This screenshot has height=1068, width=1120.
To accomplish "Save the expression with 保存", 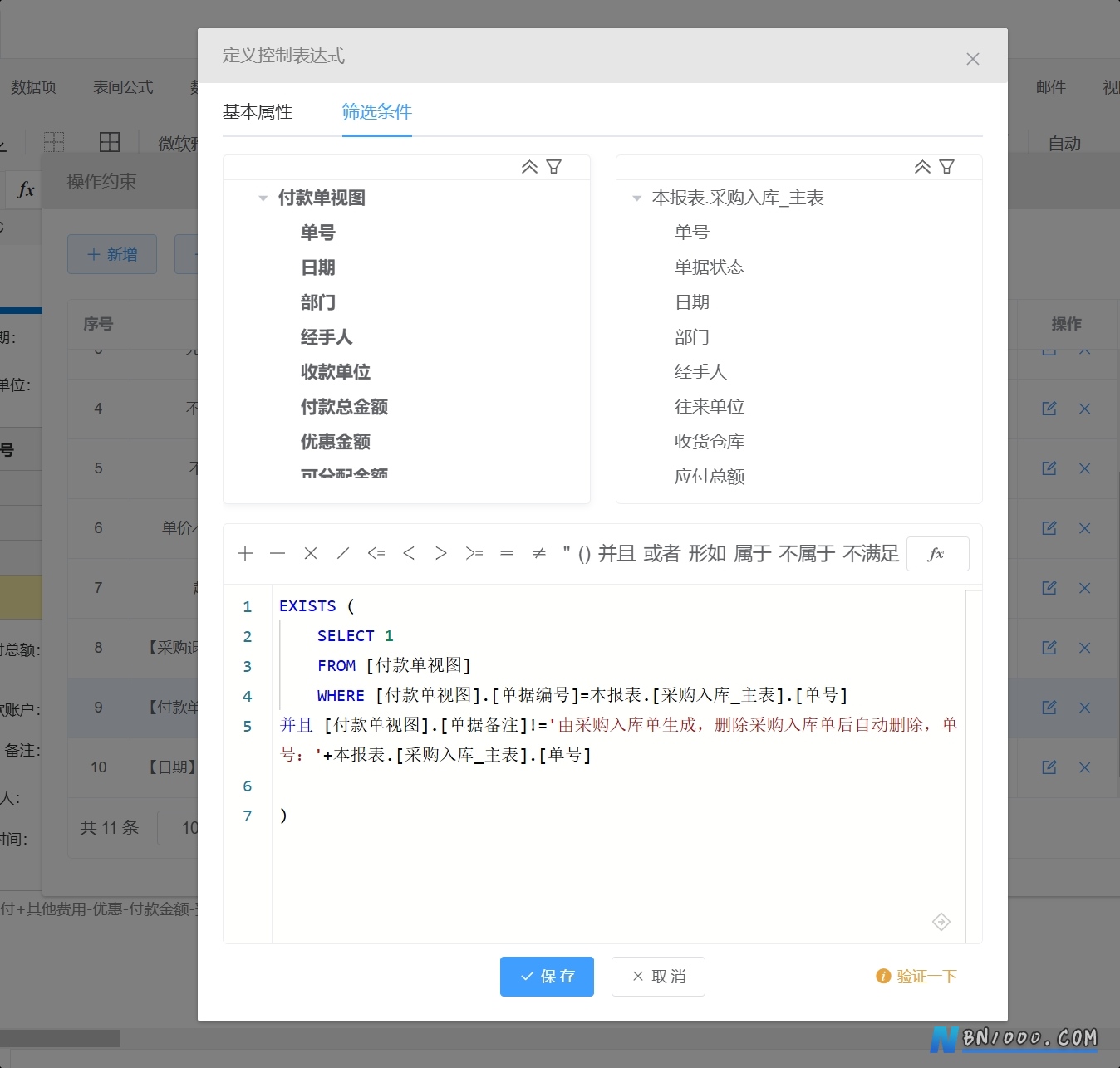I will [x=547, y=977].
